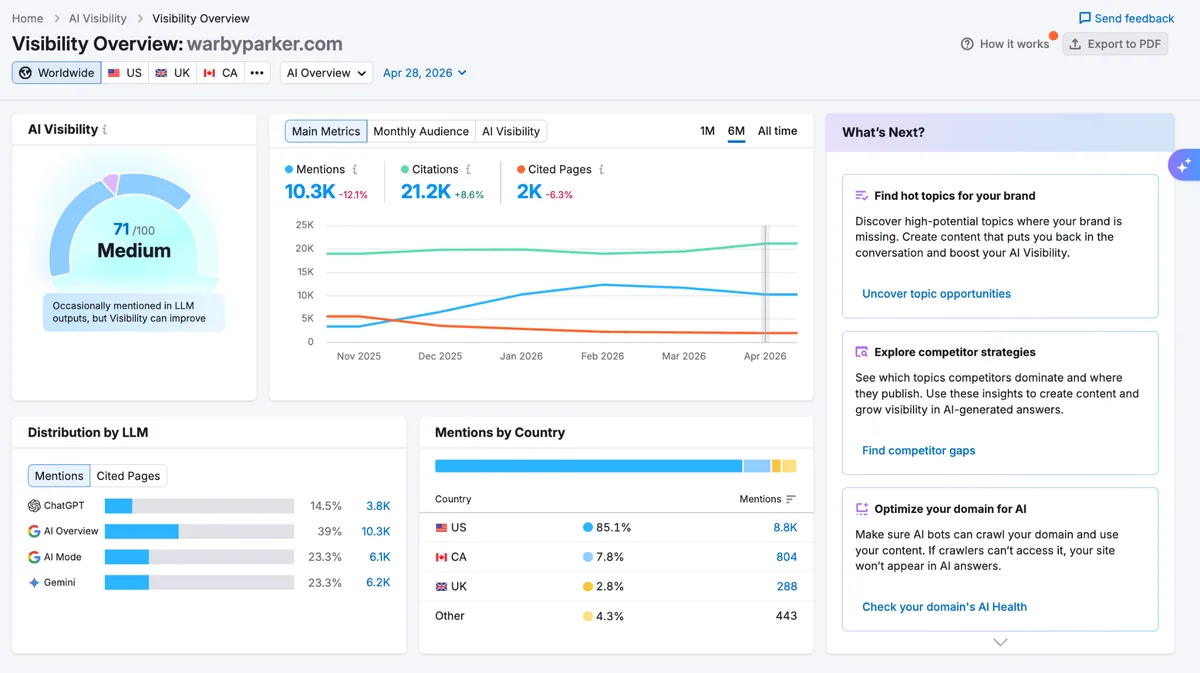Click the 288 UK mentions link
Screen dimensions: 1200x673
[x=786, y=586]
